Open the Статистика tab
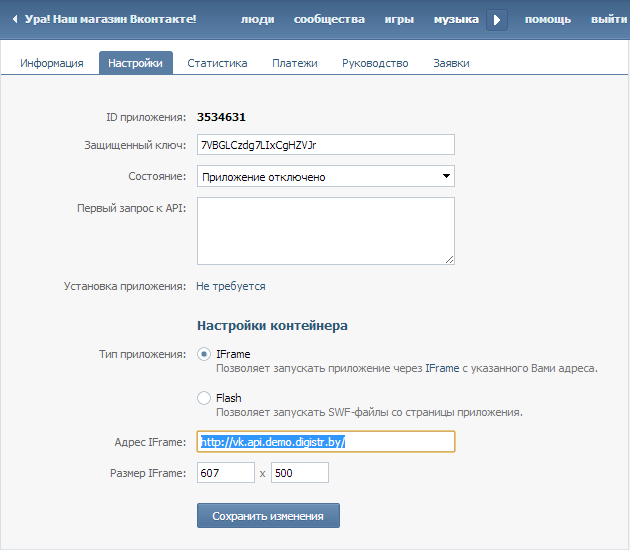Viewport: 630px width, 550px height. click(x=217, y=63)
